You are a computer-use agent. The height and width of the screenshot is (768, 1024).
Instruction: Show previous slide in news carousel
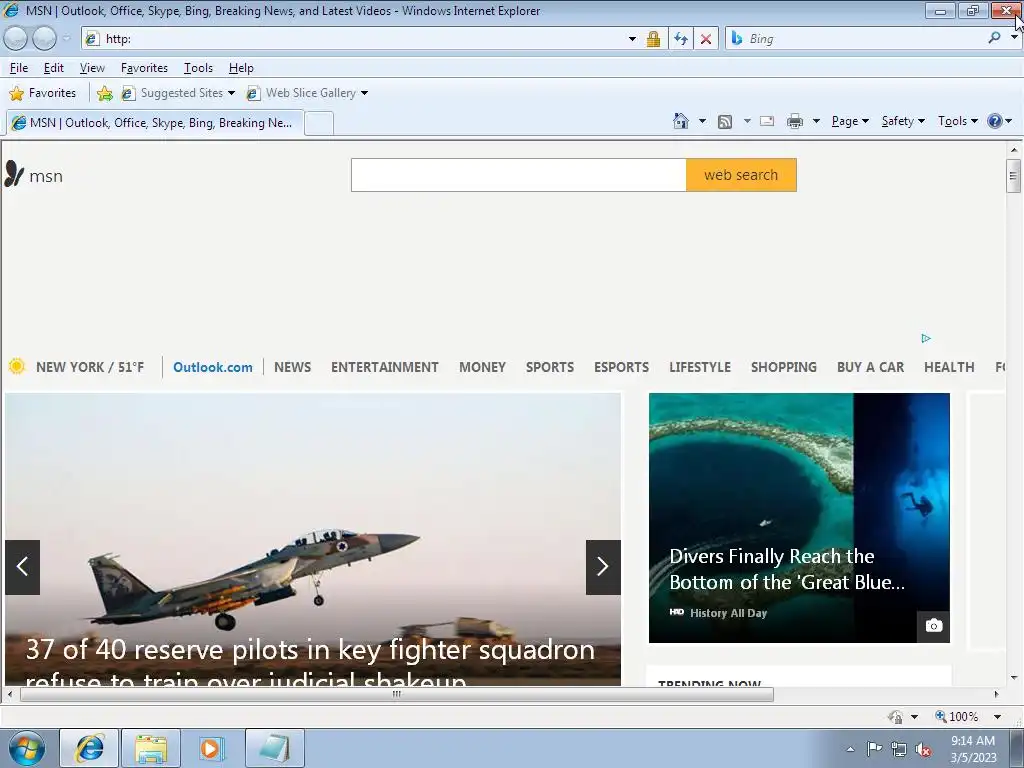tap(23, 567)
